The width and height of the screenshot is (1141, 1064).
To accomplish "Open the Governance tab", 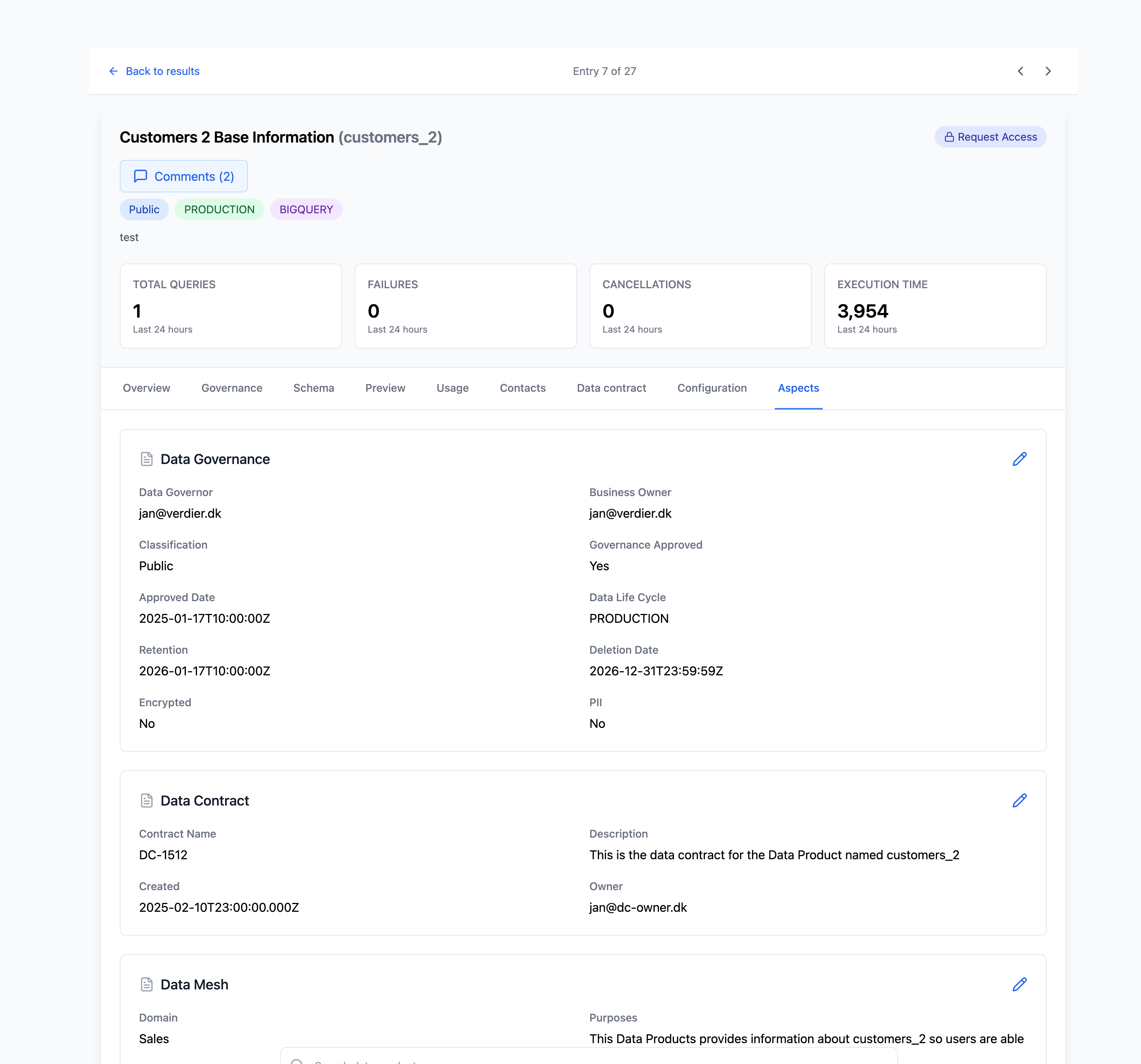I will (232, 388).
